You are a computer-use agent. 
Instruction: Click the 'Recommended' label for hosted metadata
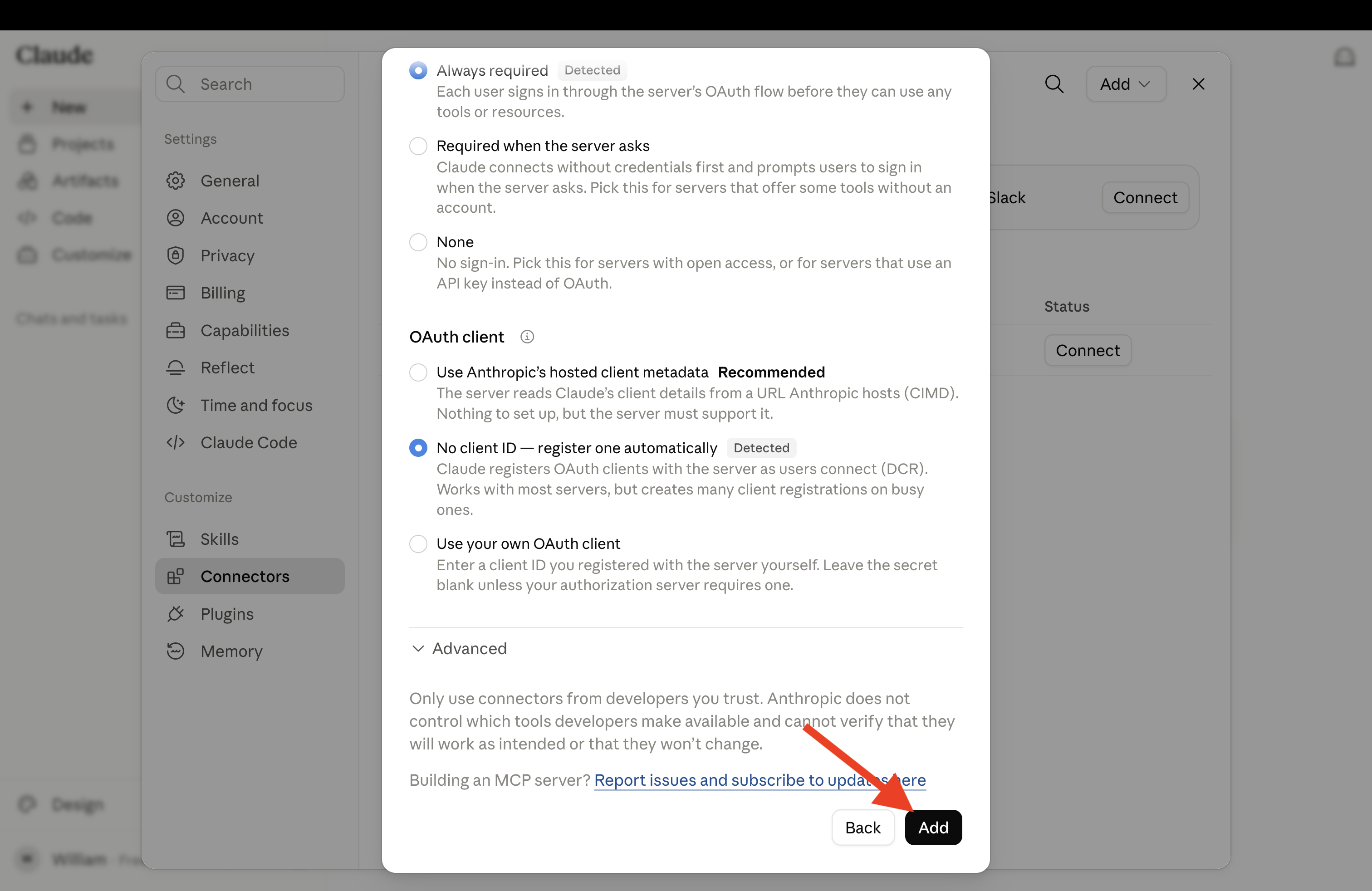tap(771, 372)
